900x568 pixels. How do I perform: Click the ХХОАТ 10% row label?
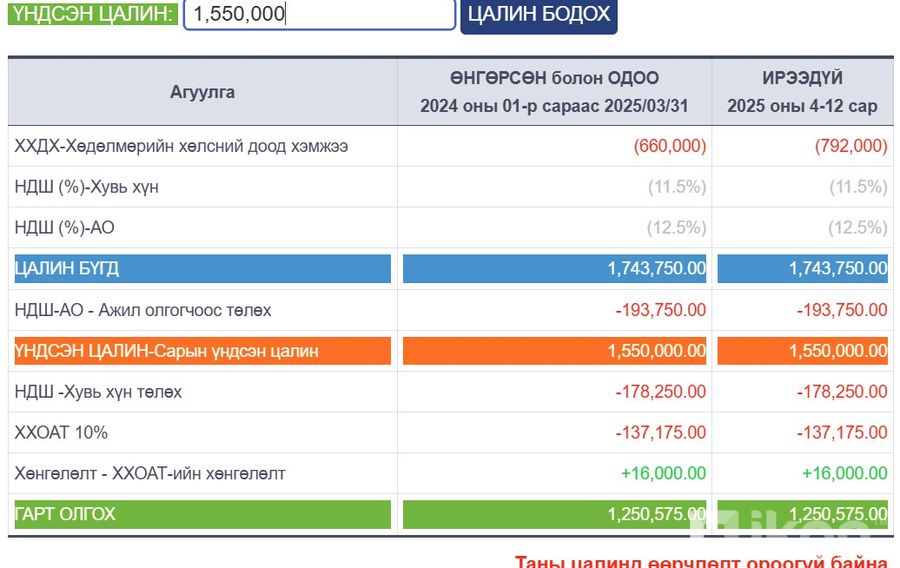(62, 433)
